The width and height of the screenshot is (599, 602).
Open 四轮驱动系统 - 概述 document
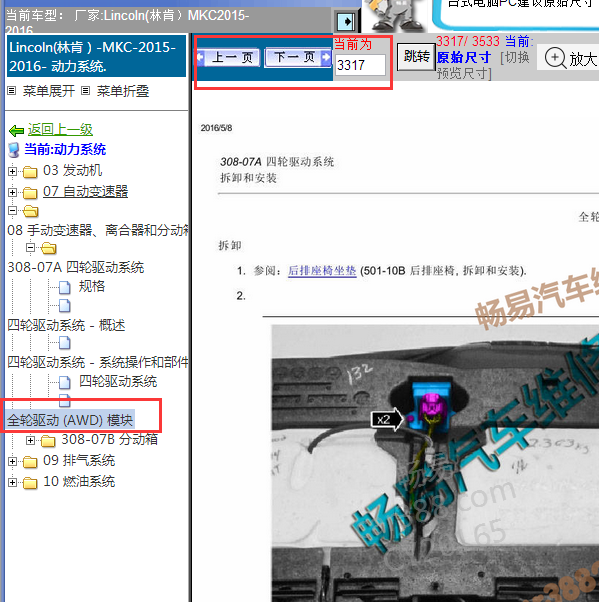[66, 325]
